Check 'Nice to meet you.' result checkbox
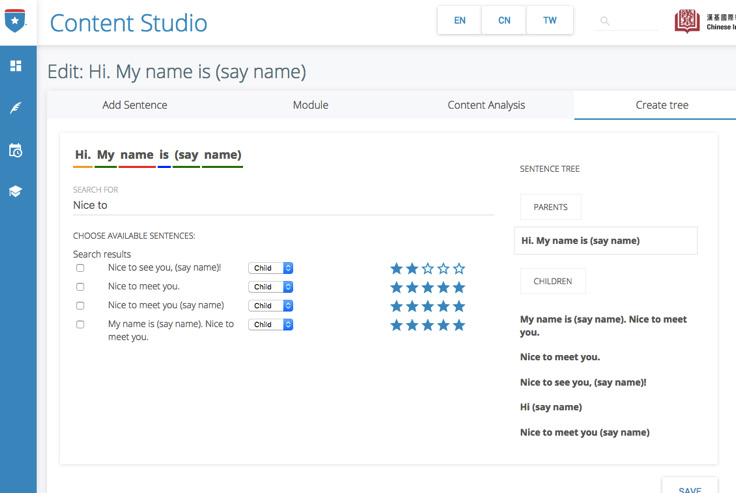Viewport: 736px width, 493px height. tap(80, 287)
